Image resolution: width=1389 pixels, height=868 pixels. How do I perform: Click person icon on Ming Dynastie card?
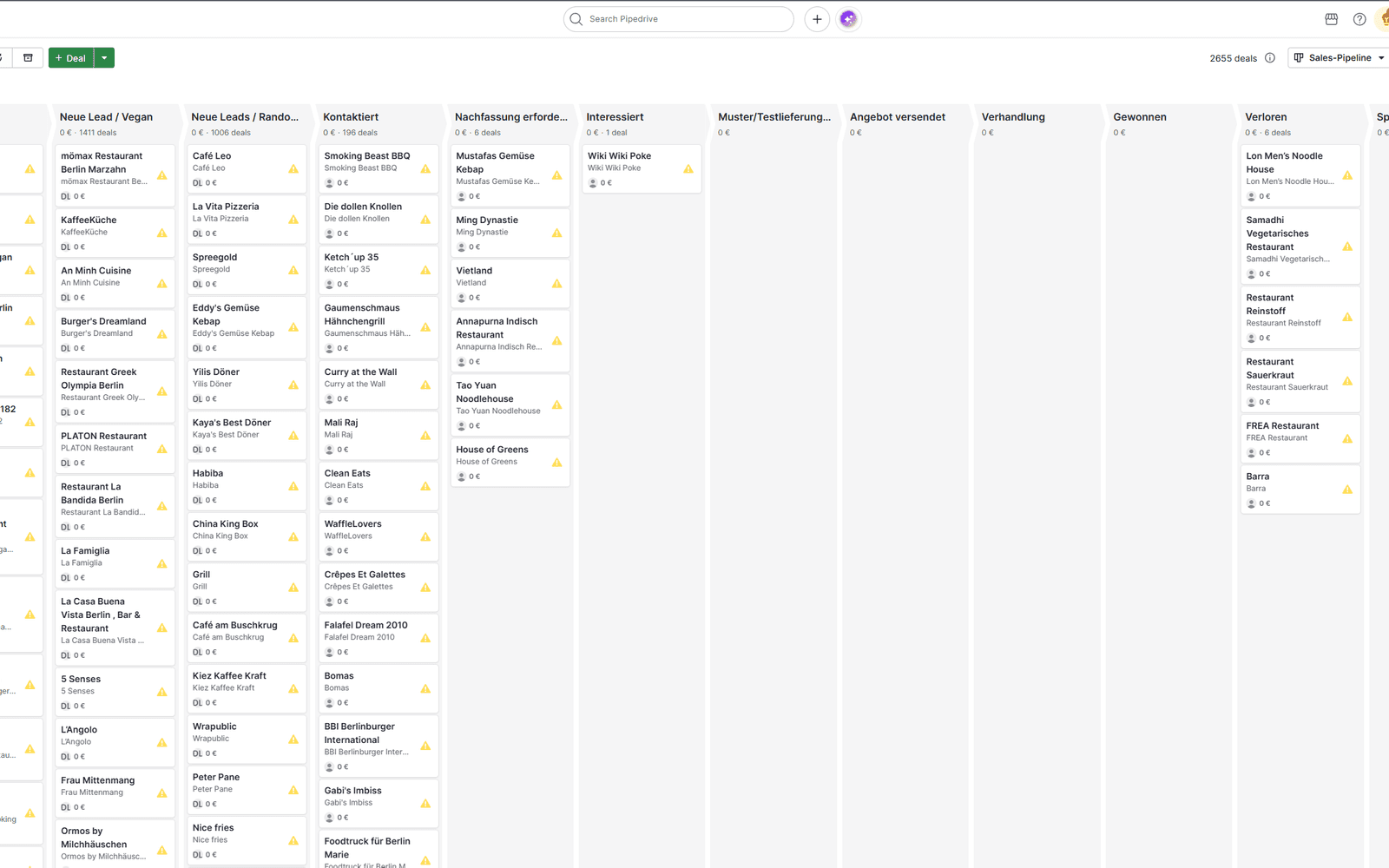(461, 247)
